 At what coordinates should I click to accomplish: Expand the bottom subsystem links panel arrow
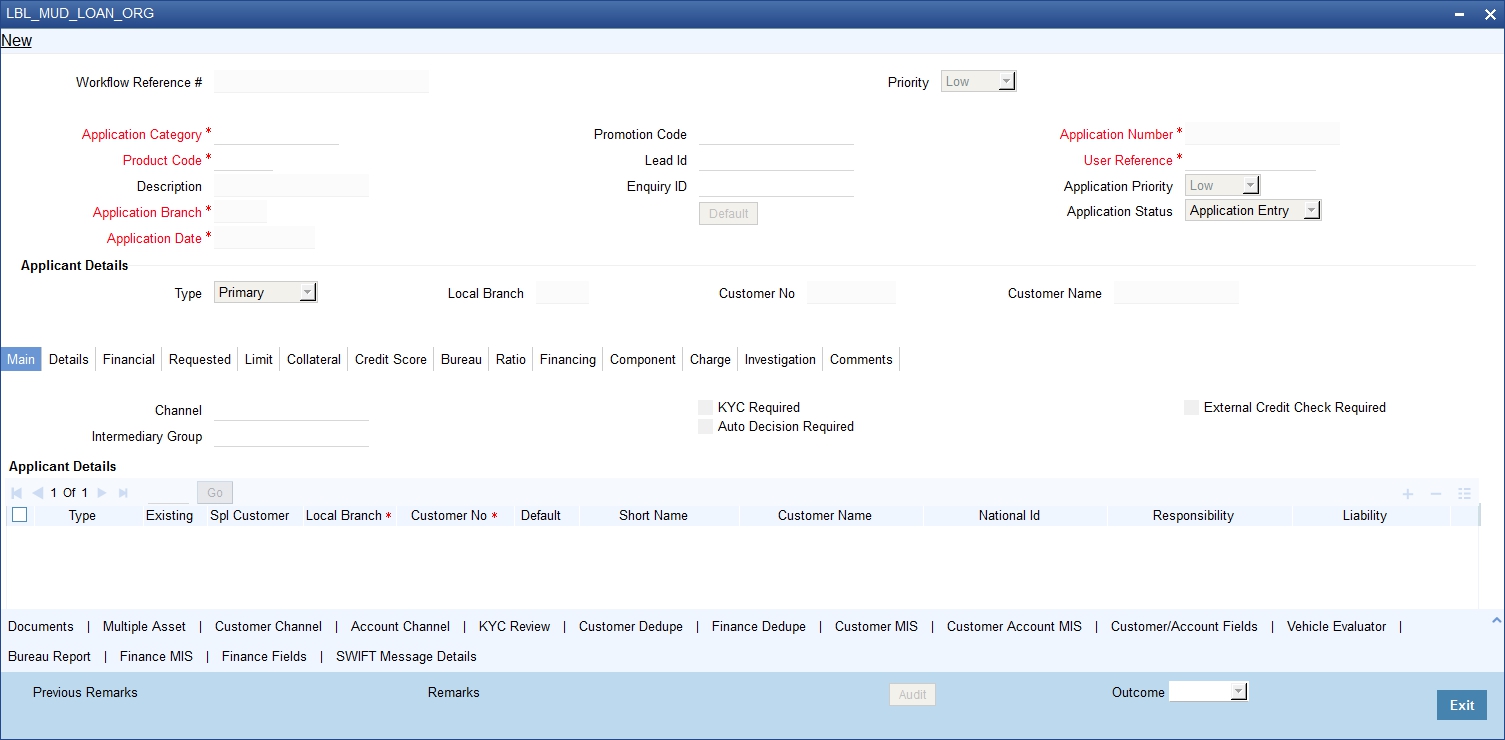point(1496,621)
